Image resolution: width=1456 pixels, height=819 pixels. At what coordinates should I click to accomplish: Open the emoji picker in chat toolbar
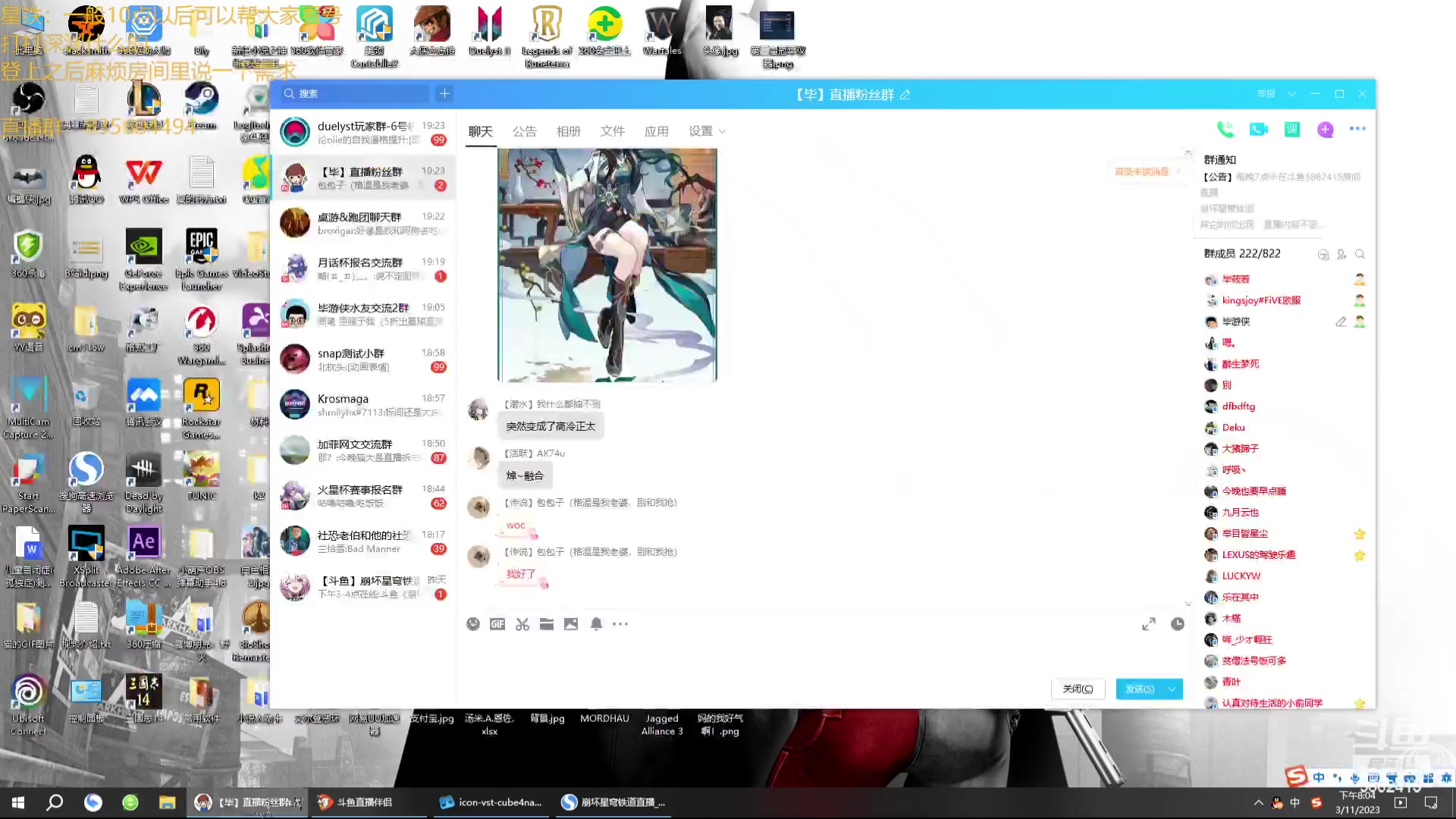[x=473, y=624]
